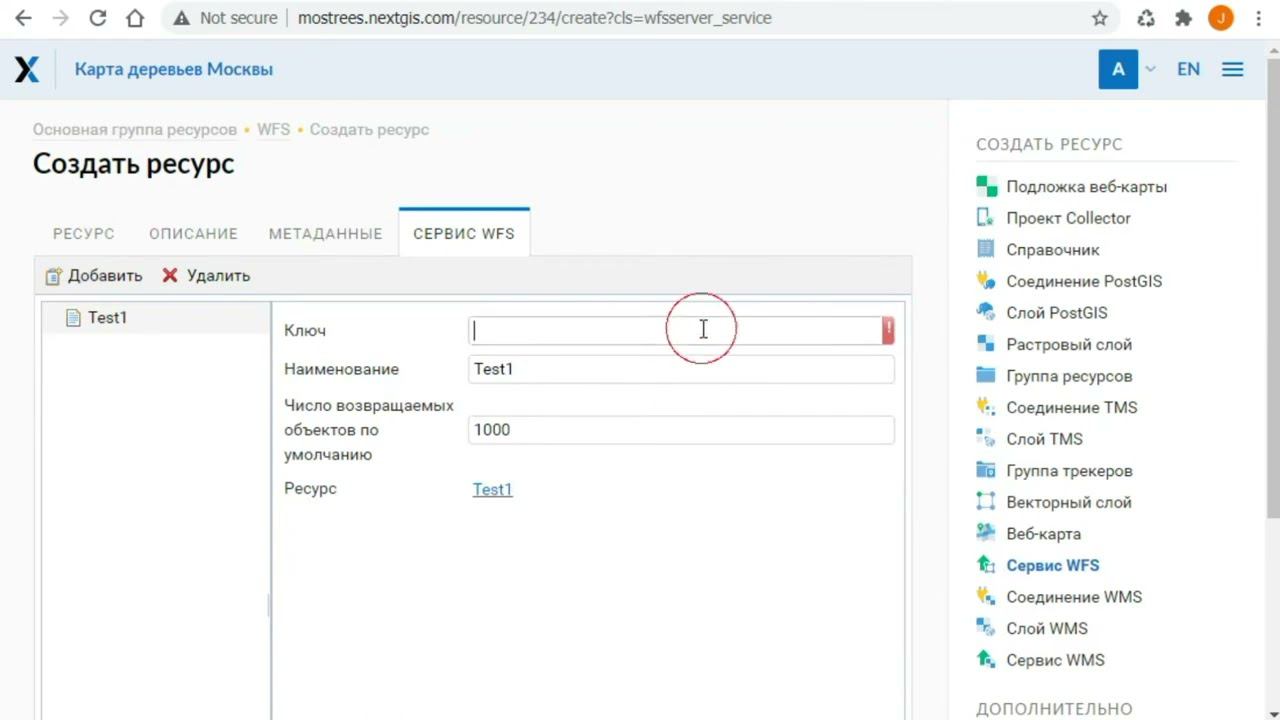Click the Слой TMS icon
1280x720 pixels.
(987, 439)
